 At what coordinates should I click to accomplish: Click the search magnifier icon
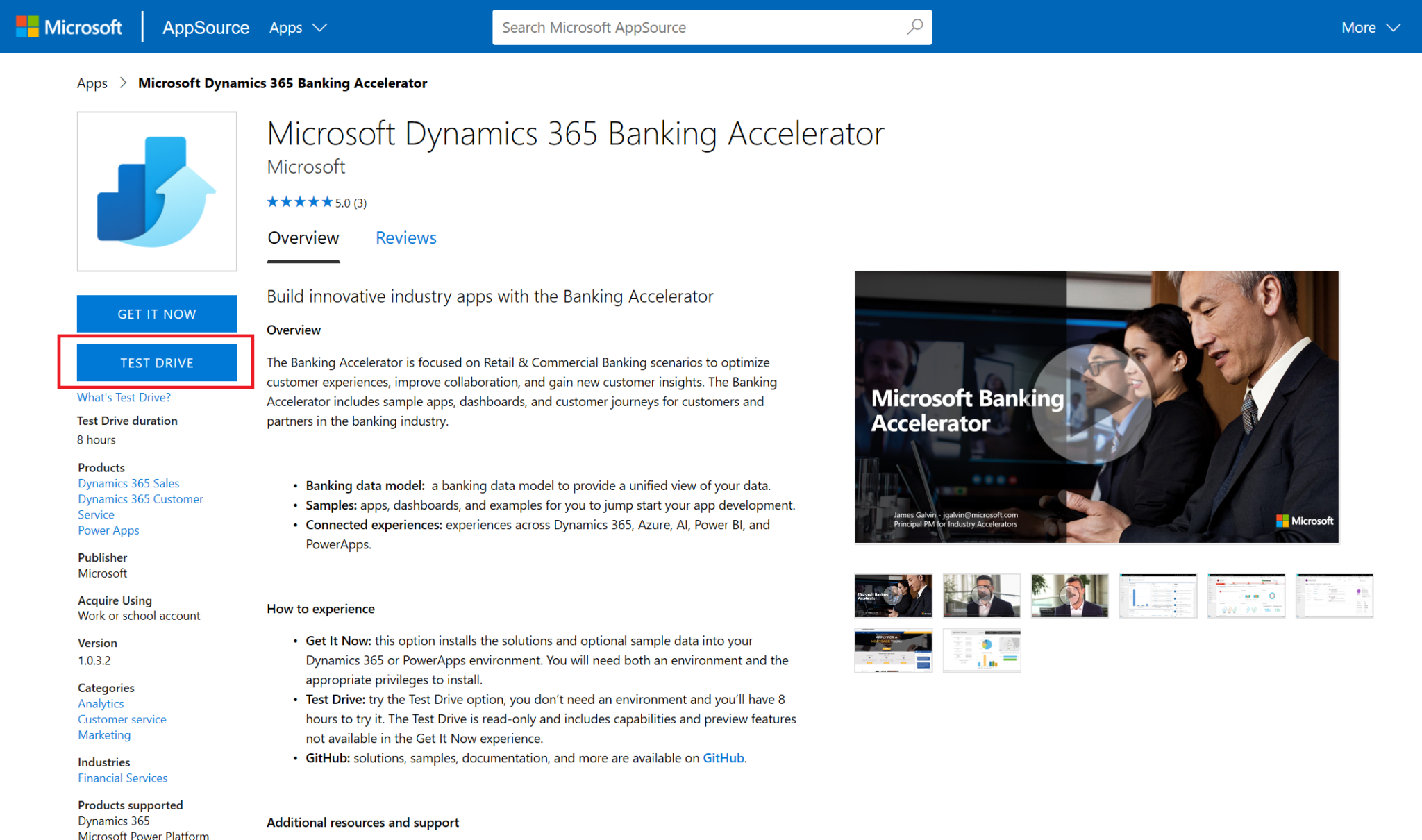915,27
